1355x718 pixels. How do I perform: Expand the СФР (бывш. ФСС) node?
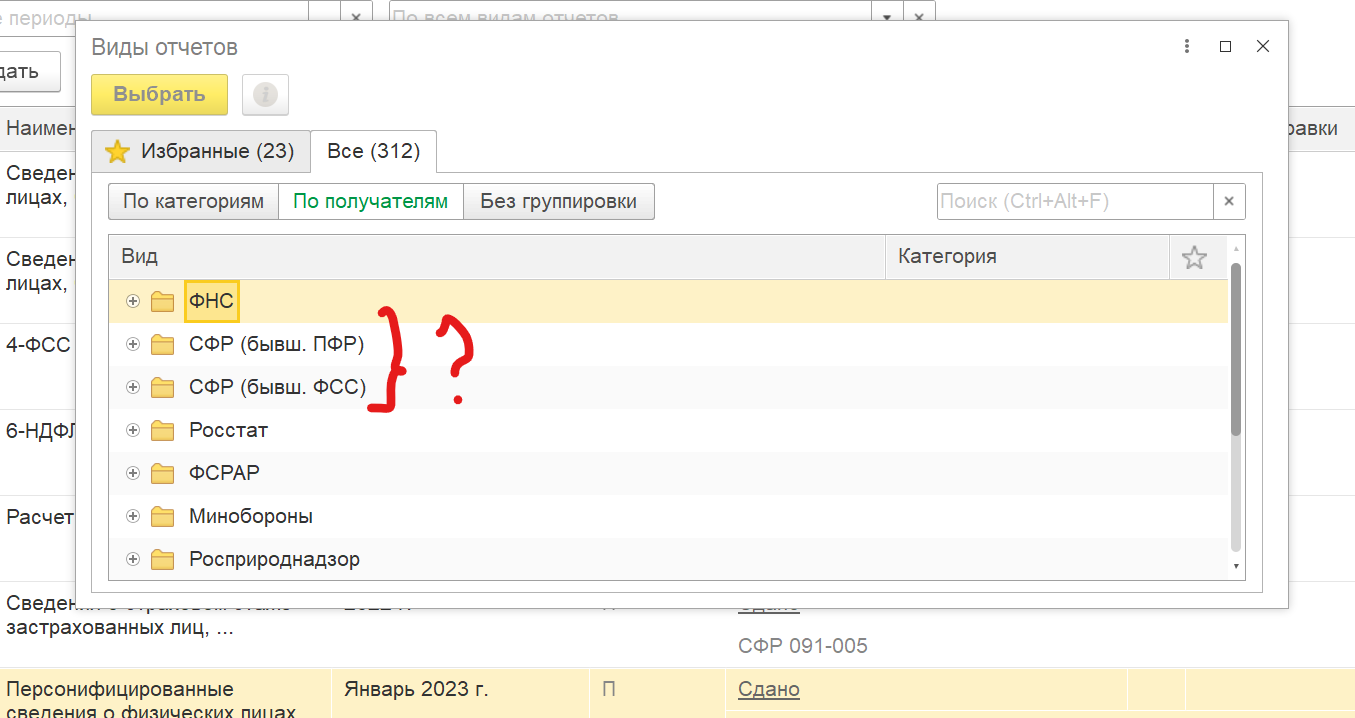click(x=132, y=387)
